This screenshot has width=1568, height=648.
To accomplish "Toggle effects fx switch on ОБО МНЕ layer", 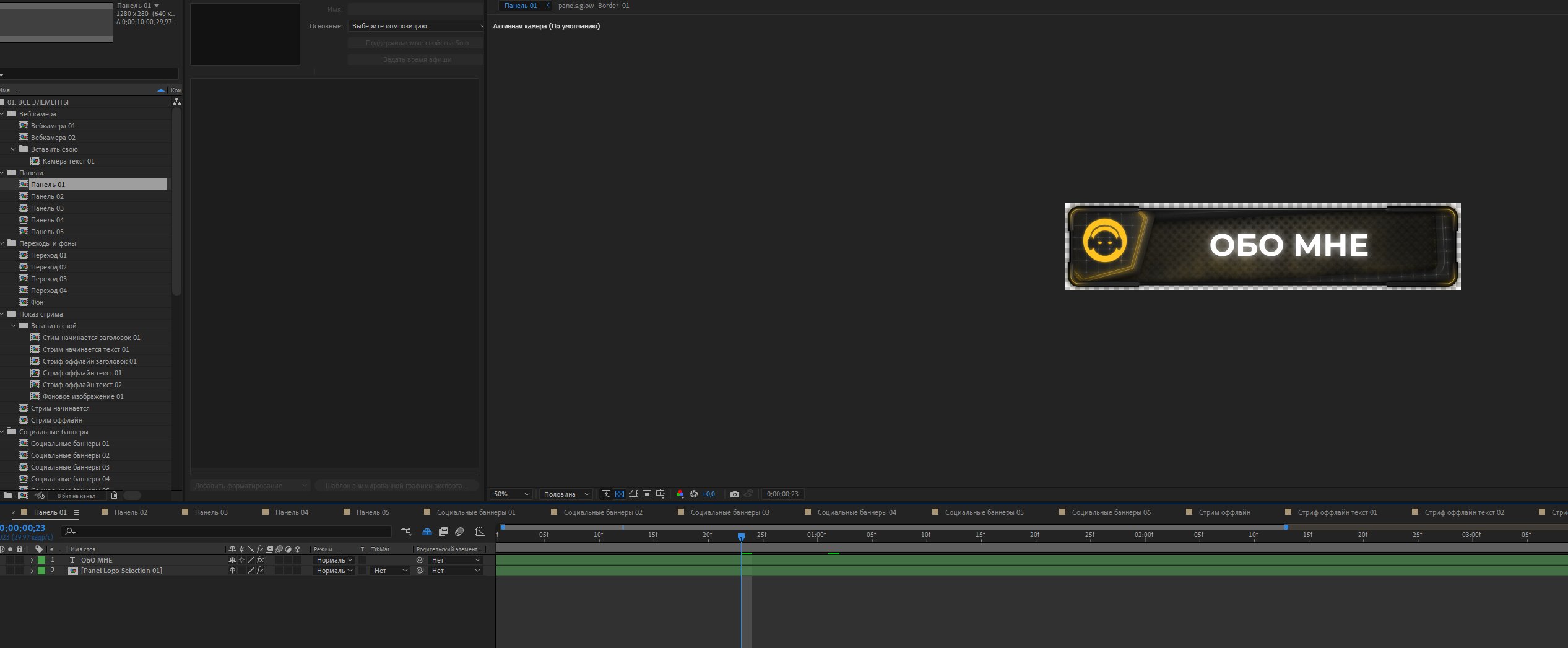I will pos(260,560).
